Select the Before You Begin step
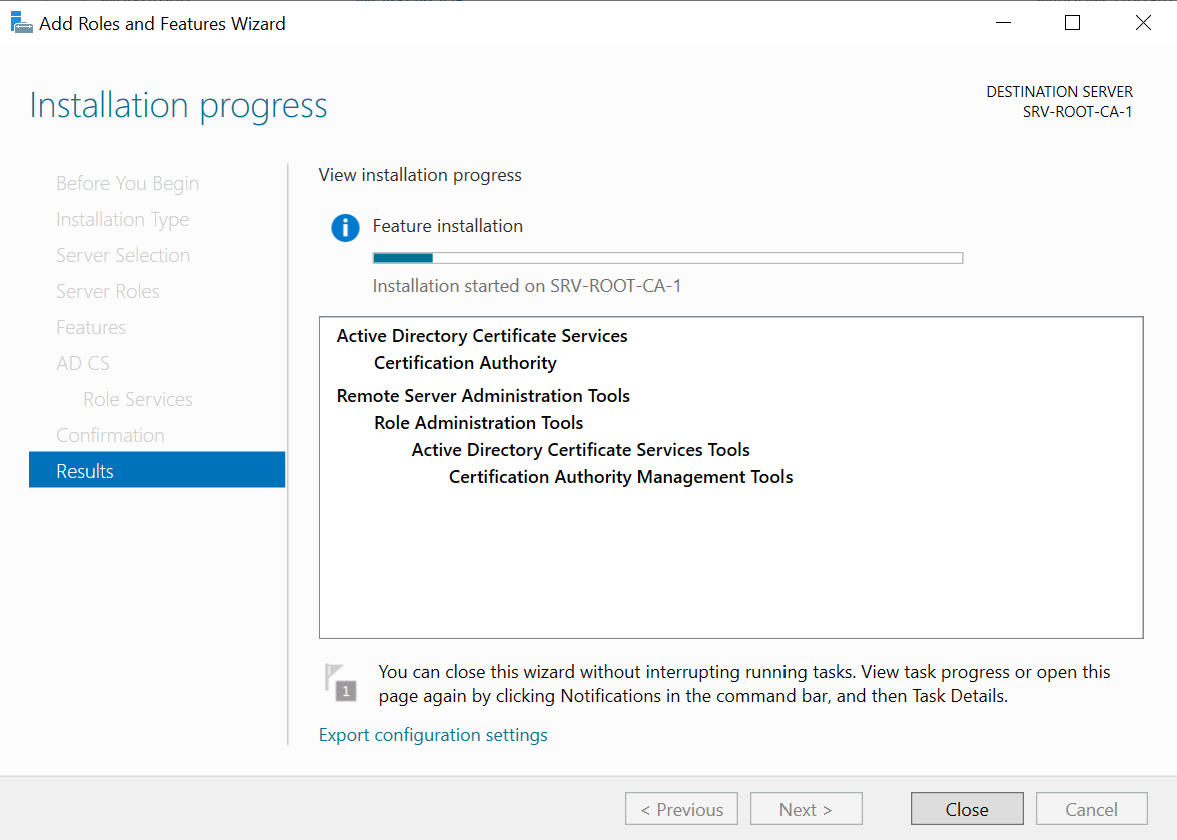Image resolution: width=1177 pixels, height=840 pixels. coord(127,183)
